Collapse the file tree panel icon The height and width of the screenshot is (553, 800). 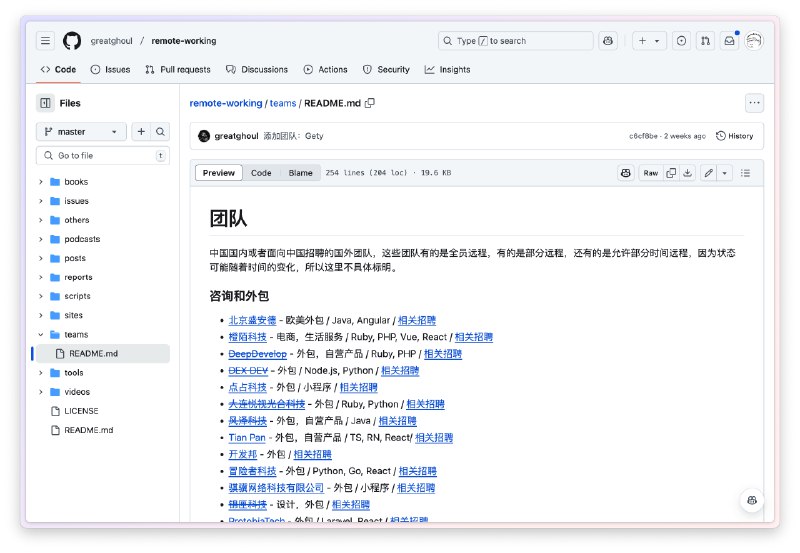[x=45, y=103]
